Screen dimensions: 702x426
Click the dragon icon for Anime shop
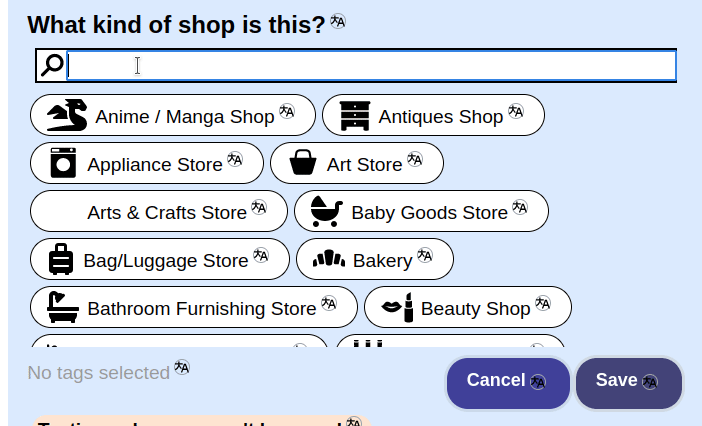click(67, 116)
